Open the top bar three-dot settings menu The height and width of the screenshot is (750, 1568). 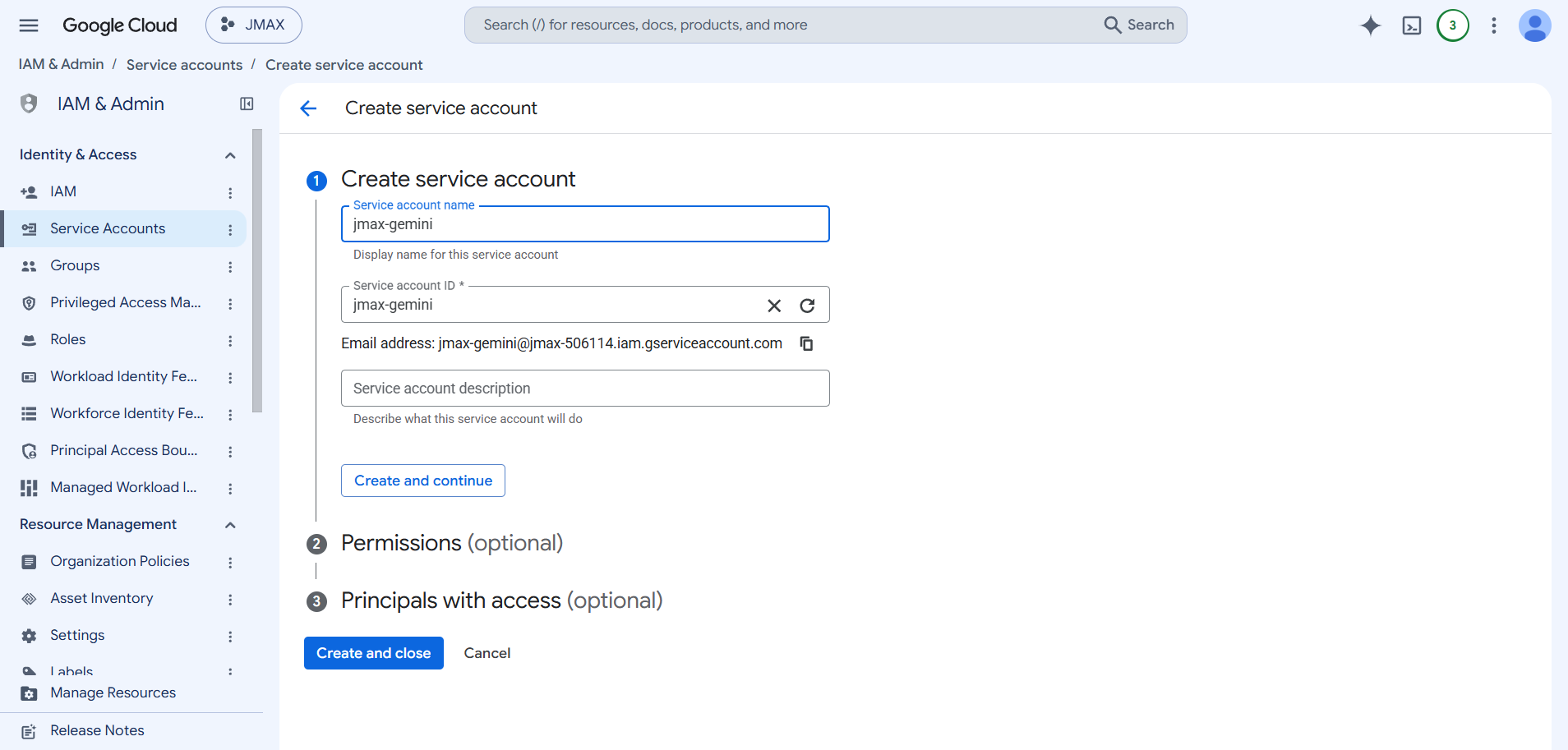(x=1494, y=25)
